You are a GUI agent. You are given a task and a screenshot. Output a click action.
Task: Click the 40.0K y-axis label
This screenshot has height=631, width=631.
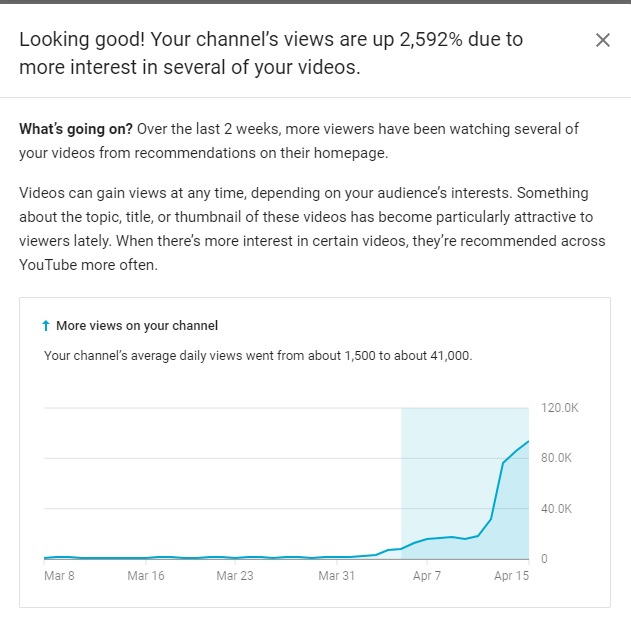[557, 509]
